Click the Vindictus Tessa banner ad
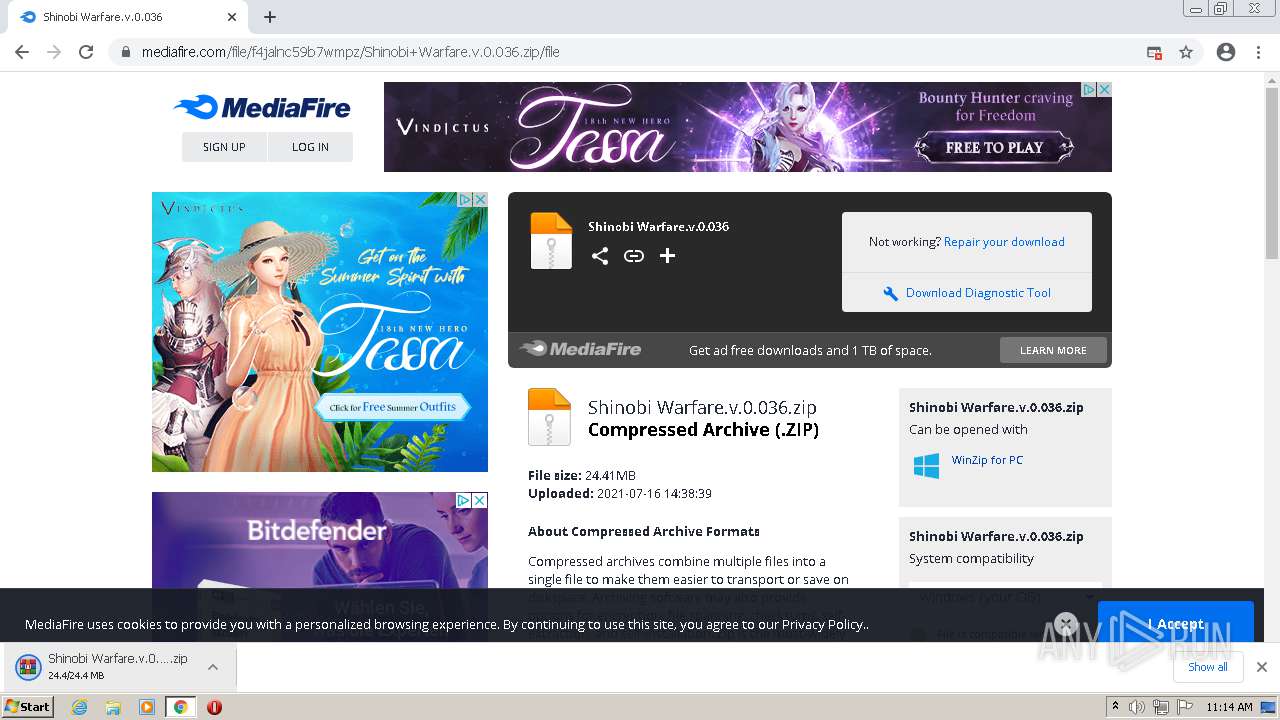Image resolution: width=1280 pixels, height=720 pixels. point(748,127)
